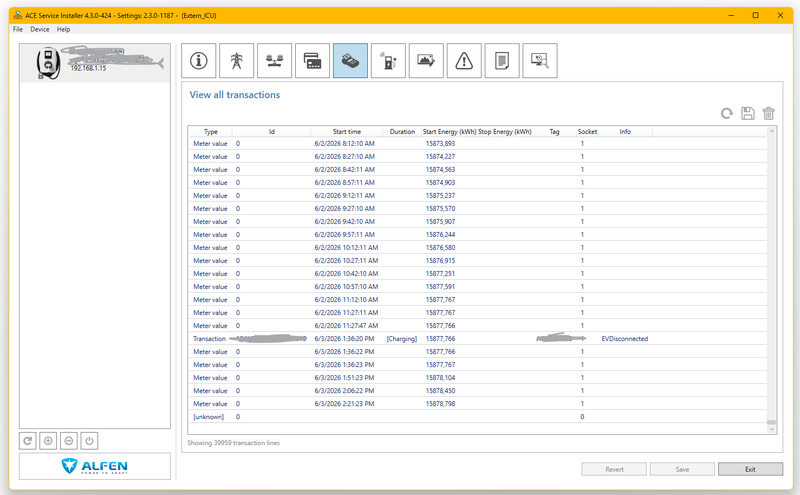This screenshot has height=495, width=800.
Task: Click the energy value 15877,591
Action: (x=440, y=287)
